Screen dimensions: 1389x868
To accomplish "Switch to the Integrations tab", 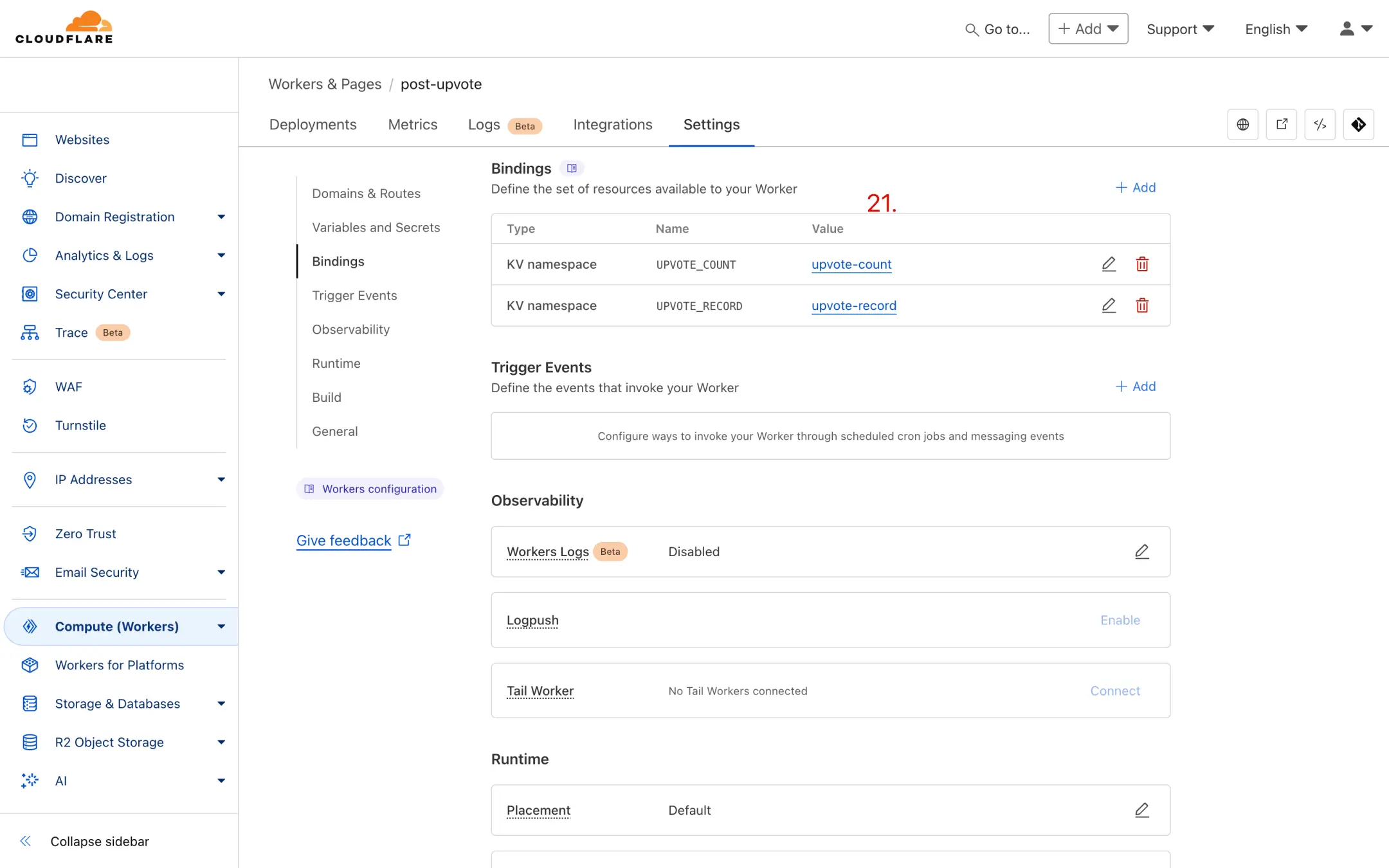I will click(x=612, y=125).
